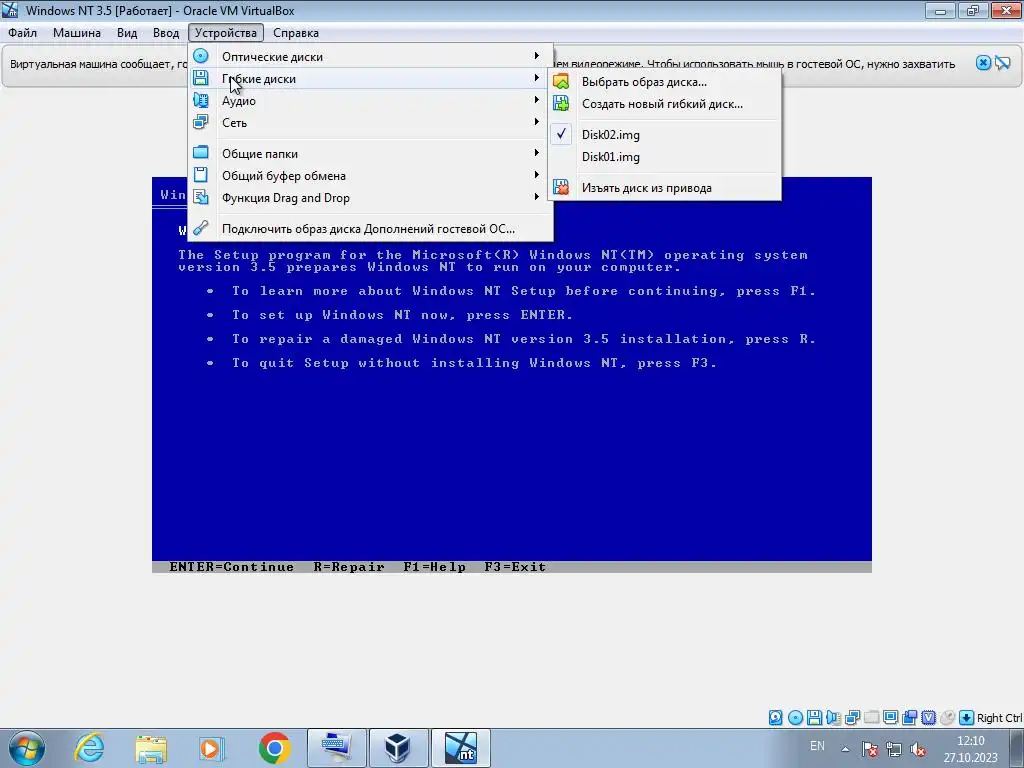Click the mouse integration indicator in status bar
1024x768 pixels.
pos(948,718)
